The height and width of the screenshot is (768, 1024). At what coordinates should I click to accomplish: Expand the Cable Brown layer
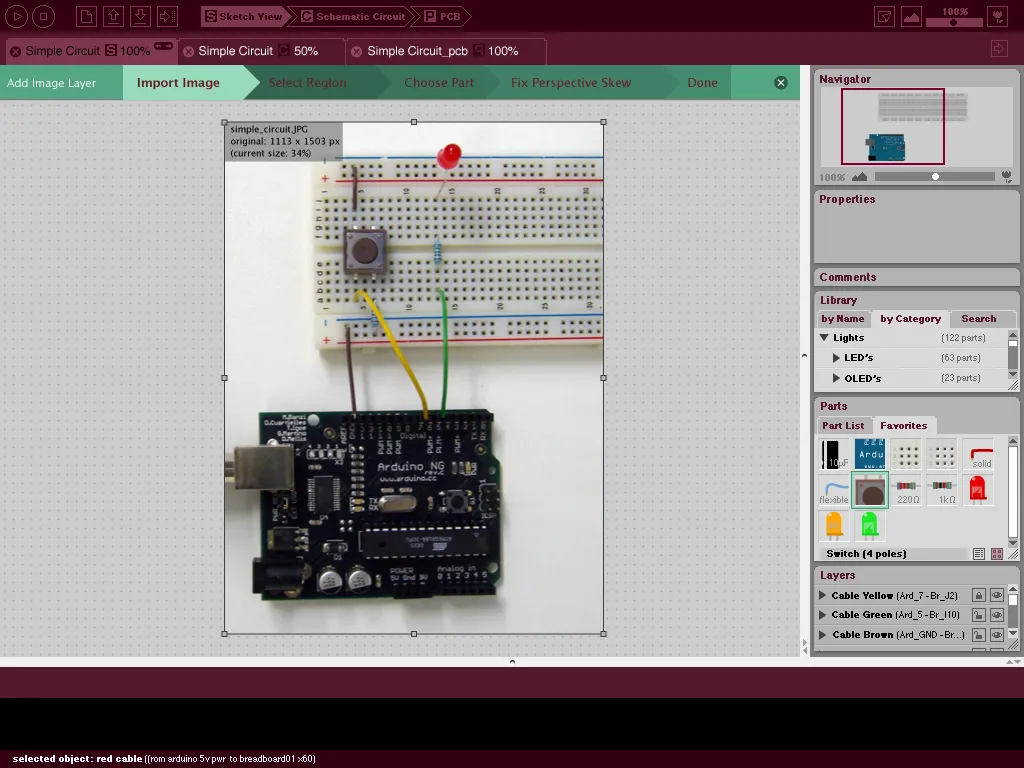click(x=823, y=635)
